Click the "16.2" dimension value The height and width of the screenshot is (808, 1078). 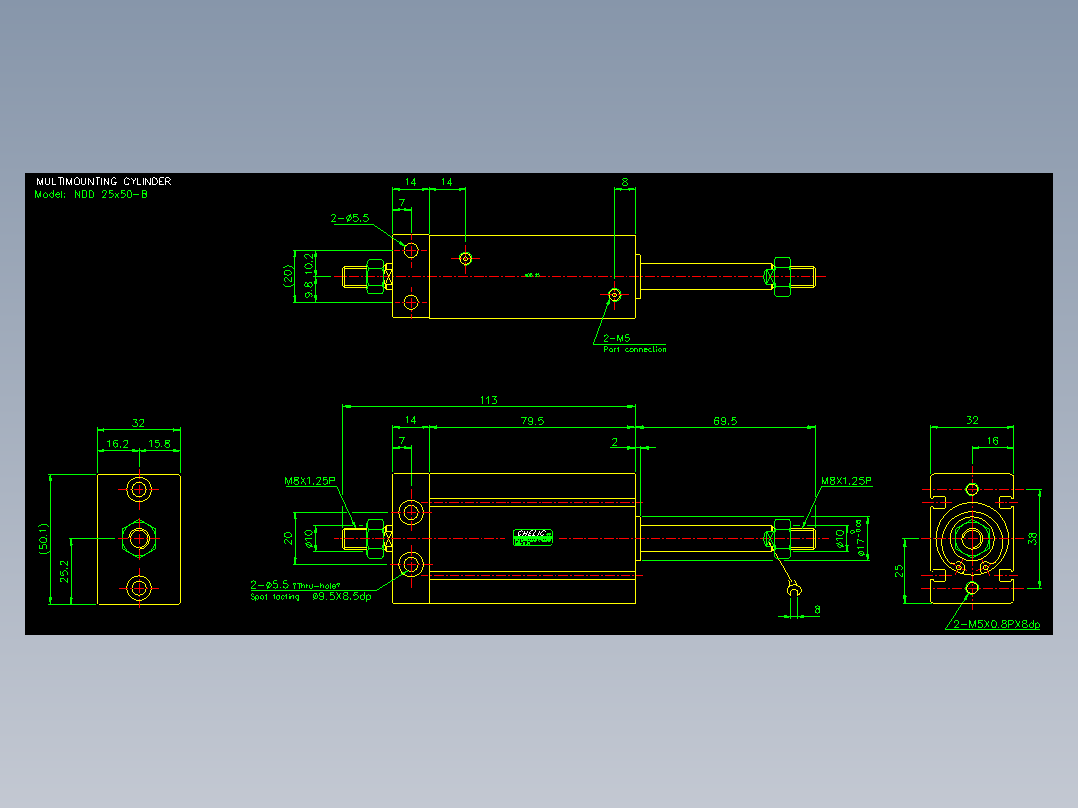pyautogui.click(x=118, y=444)
